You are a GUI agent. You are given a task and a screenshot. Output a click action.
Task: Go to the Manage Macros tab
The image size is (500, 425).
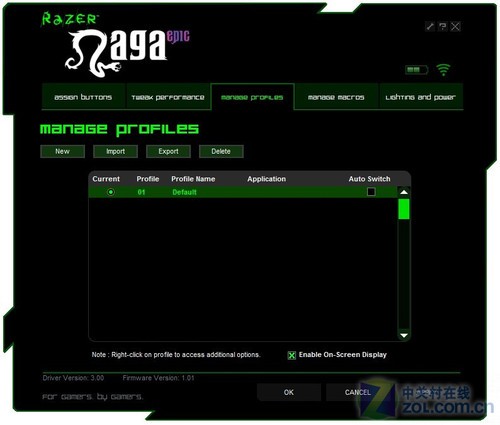click(x=336, y=97)
